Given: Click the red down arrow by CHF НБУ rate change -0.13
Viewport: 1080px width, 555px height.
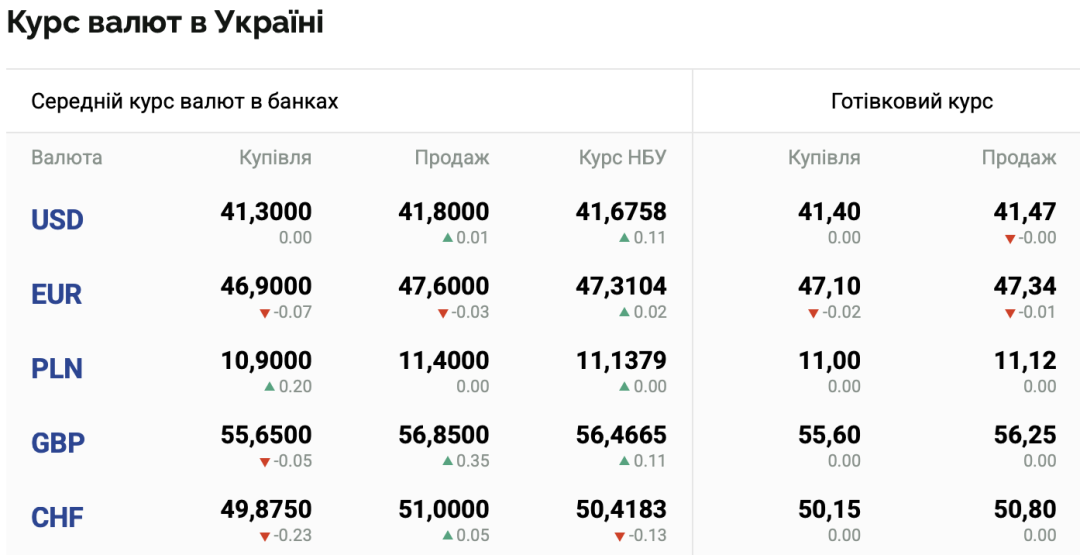Looking at the screenshot, I should [619, 536].
